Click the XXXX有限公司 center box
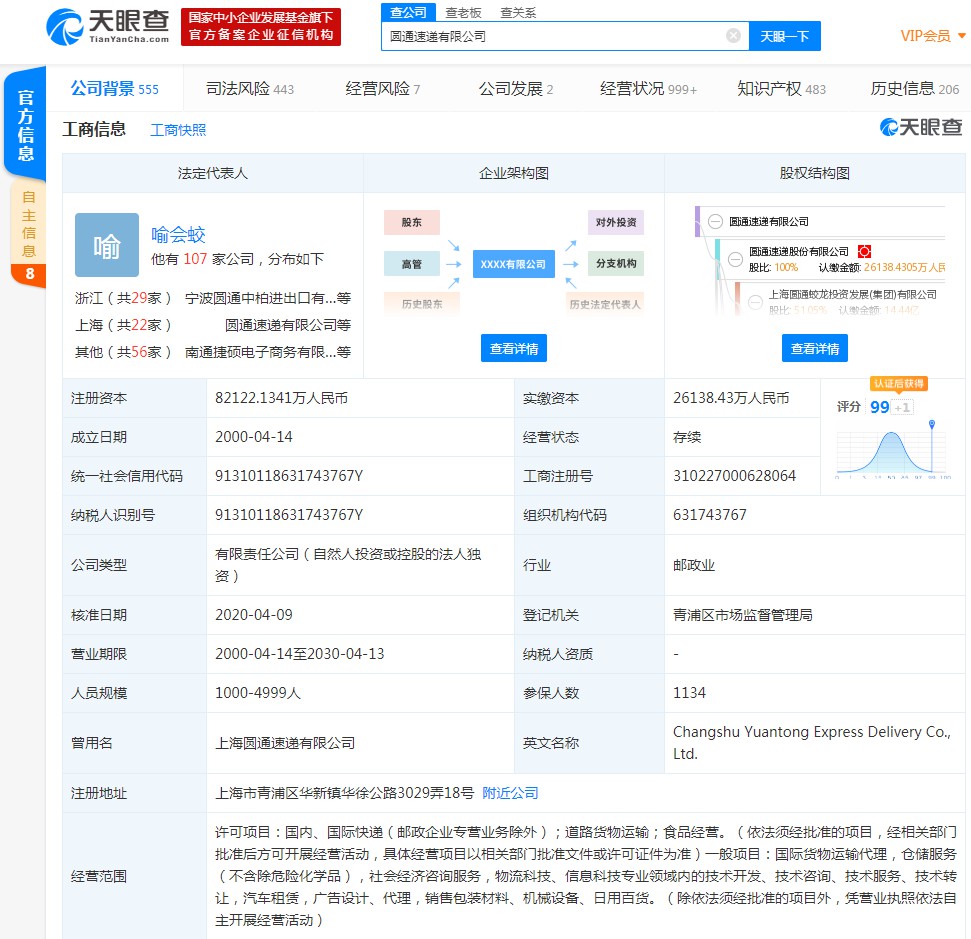Screen dimensions: 971x939 pos(513,264)
